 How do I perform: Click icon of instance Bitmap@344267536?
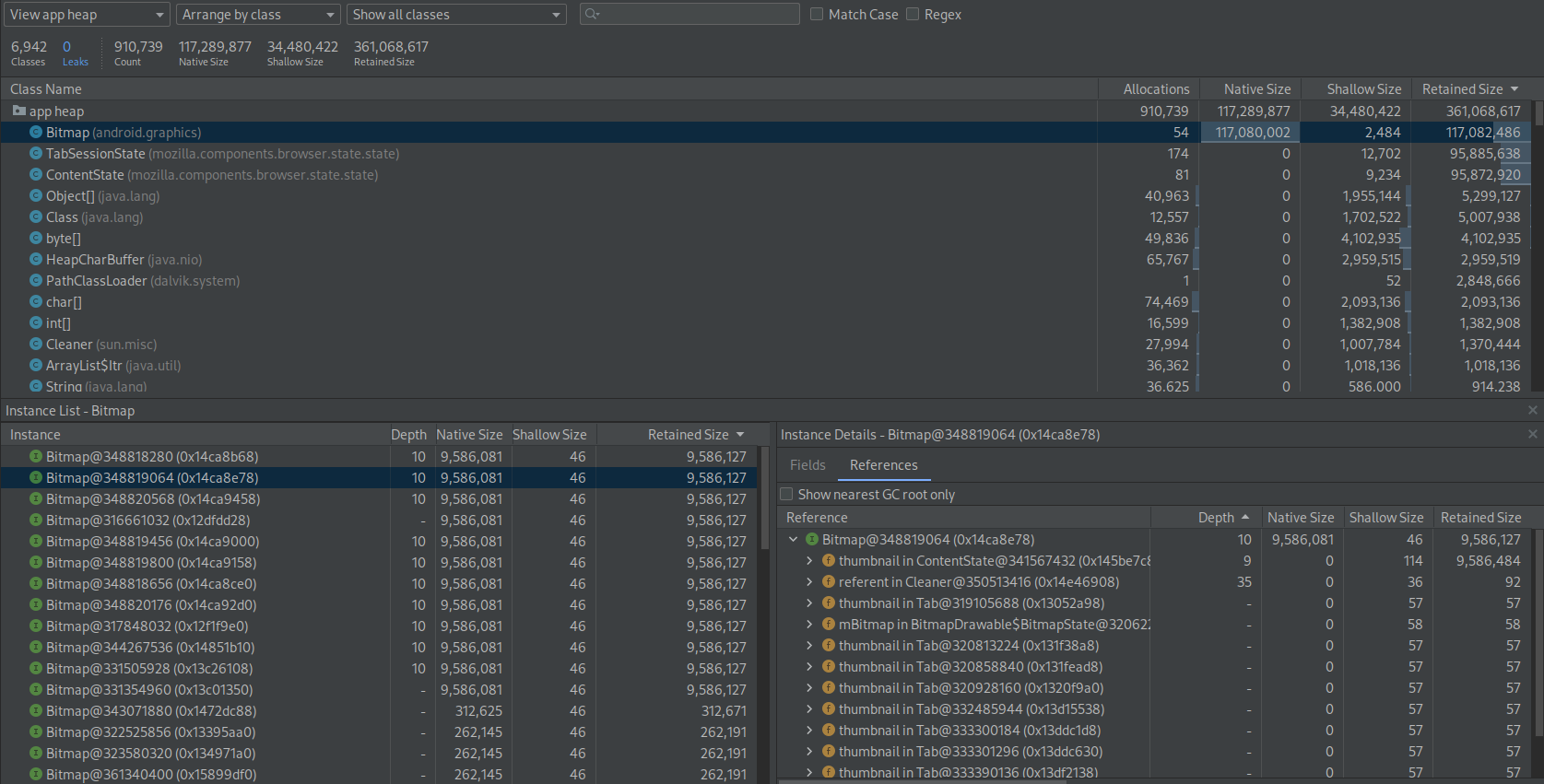click(x=36, y=647)
